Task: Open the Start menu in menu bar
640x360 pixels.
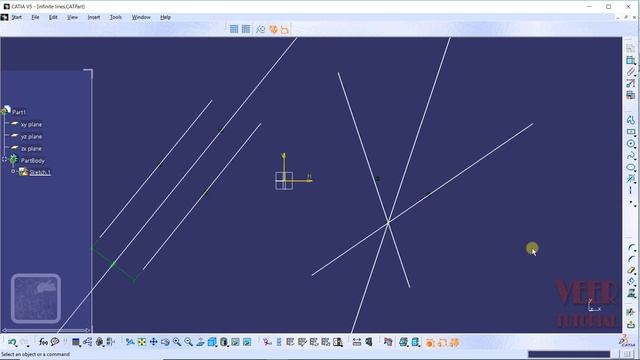Action: coord(16,17)
